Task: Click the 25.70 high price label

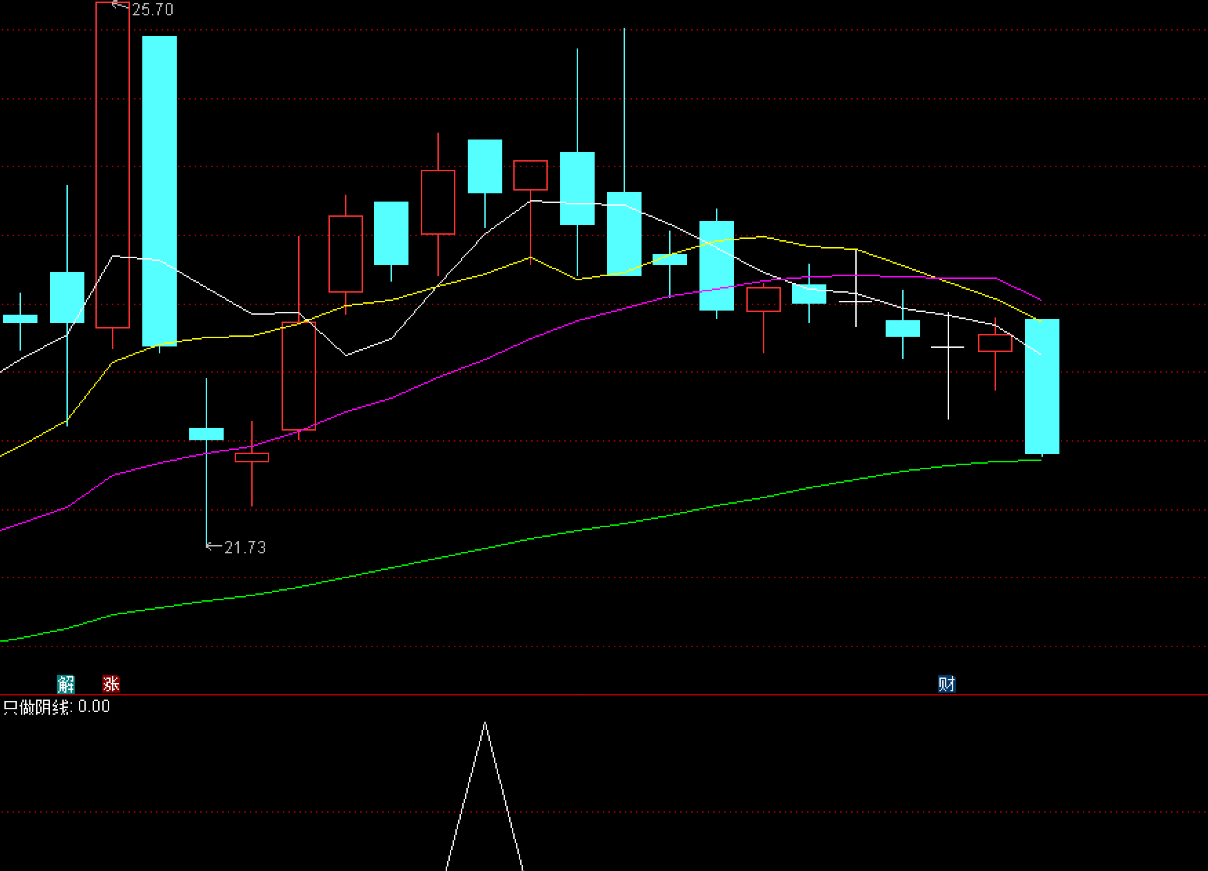Action: tap(152, 9)
